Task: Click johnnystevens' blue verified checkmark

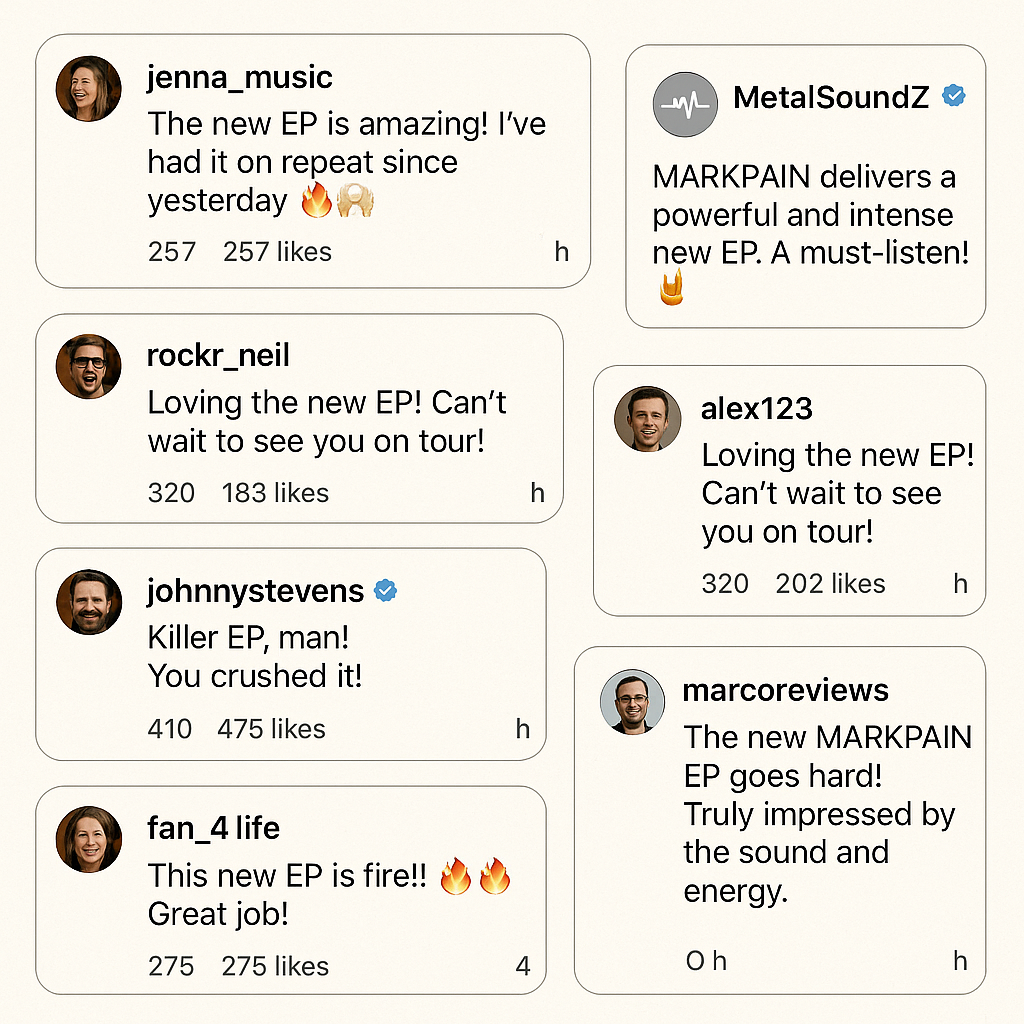Action: 385,591
